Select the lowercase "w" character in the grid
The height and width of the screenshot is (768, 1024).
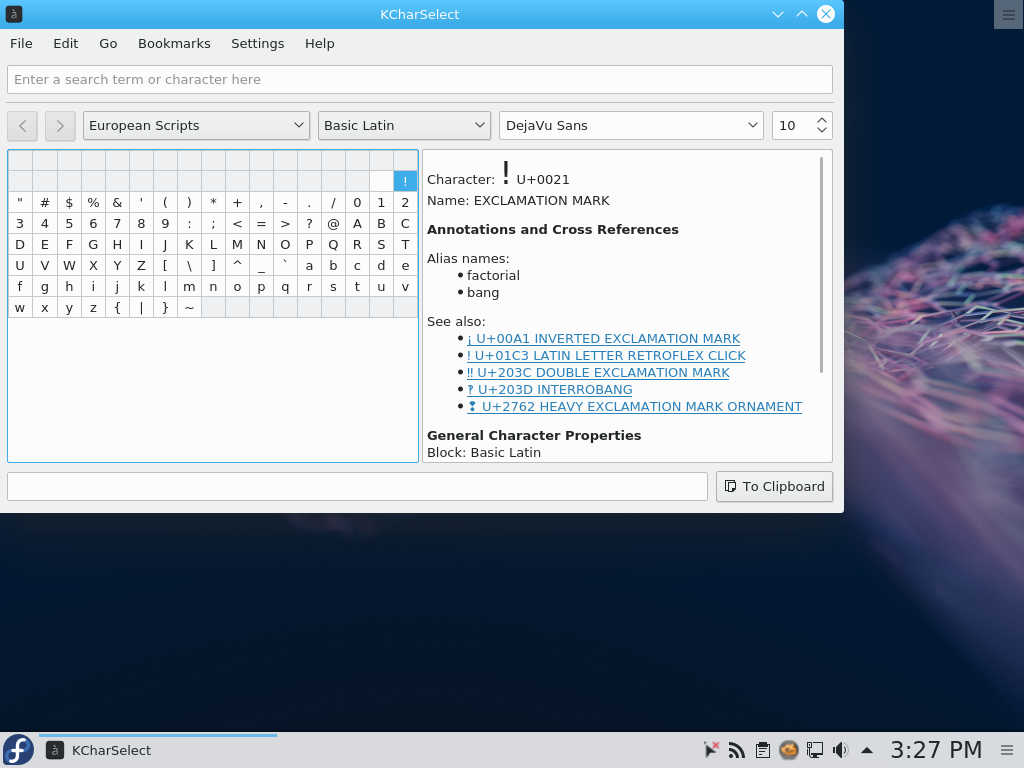(20, 307)
